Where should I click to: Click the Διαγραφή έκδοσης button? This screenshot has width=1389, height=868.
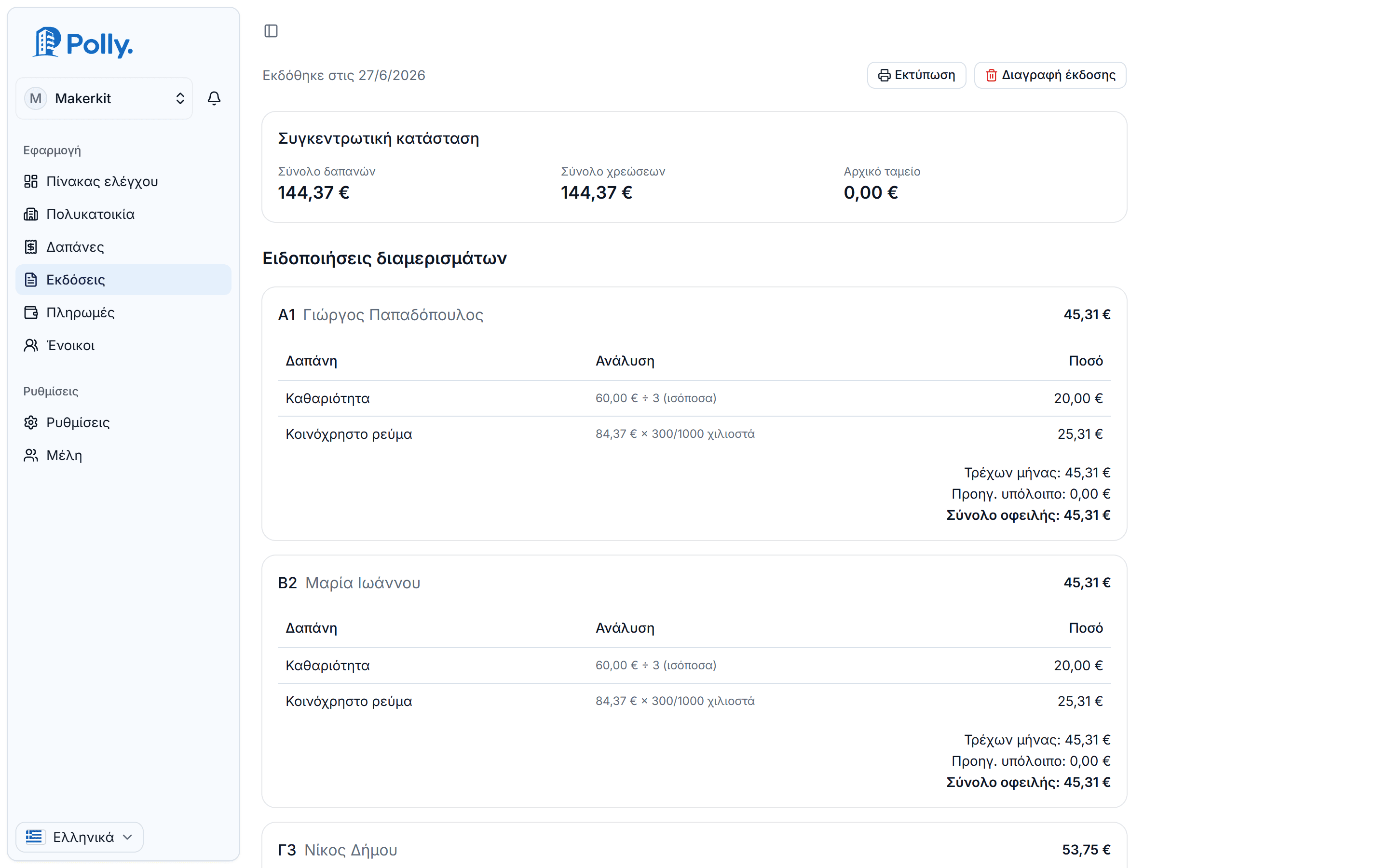pos(1050,75)
